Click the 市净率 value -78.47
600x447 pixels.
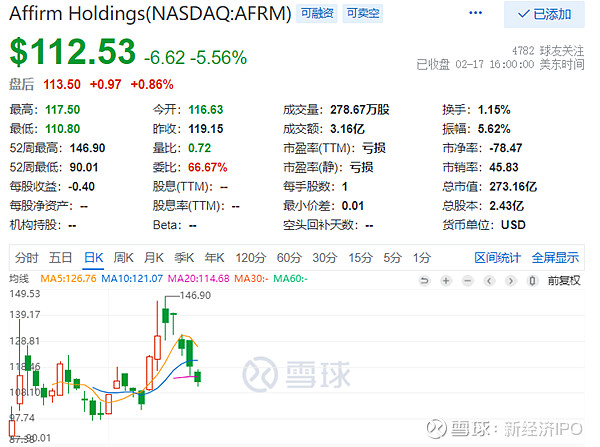[505, 148]
